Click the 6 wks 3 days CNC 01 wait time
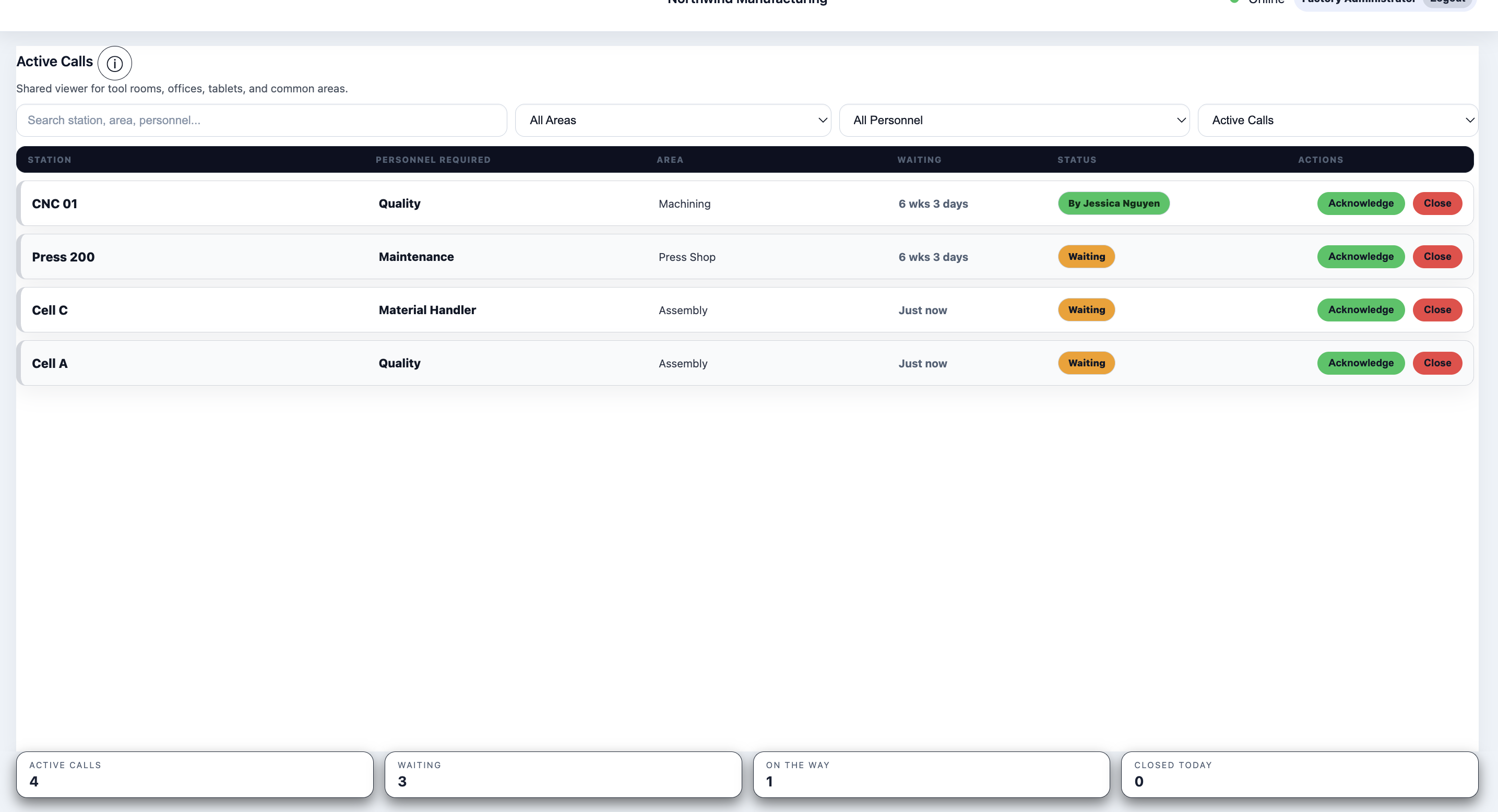Screen dimensions: 1498x812 [x=933, y=204]
